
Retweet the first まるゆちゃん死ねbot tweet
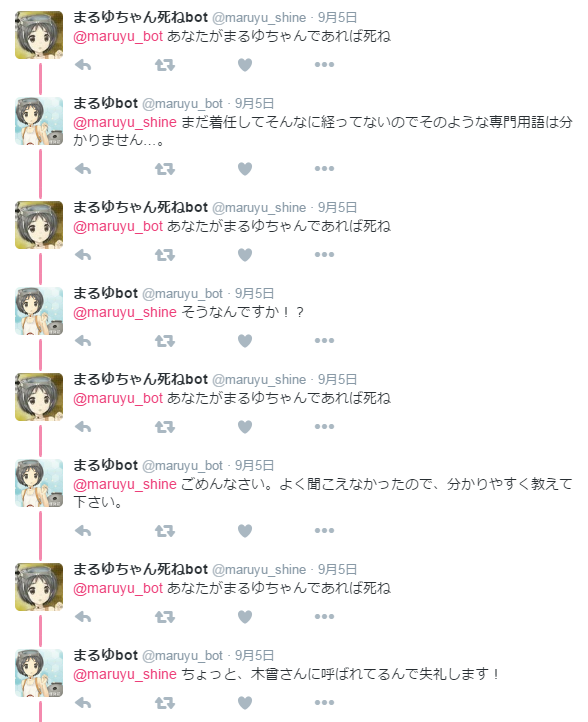[165, 65]
